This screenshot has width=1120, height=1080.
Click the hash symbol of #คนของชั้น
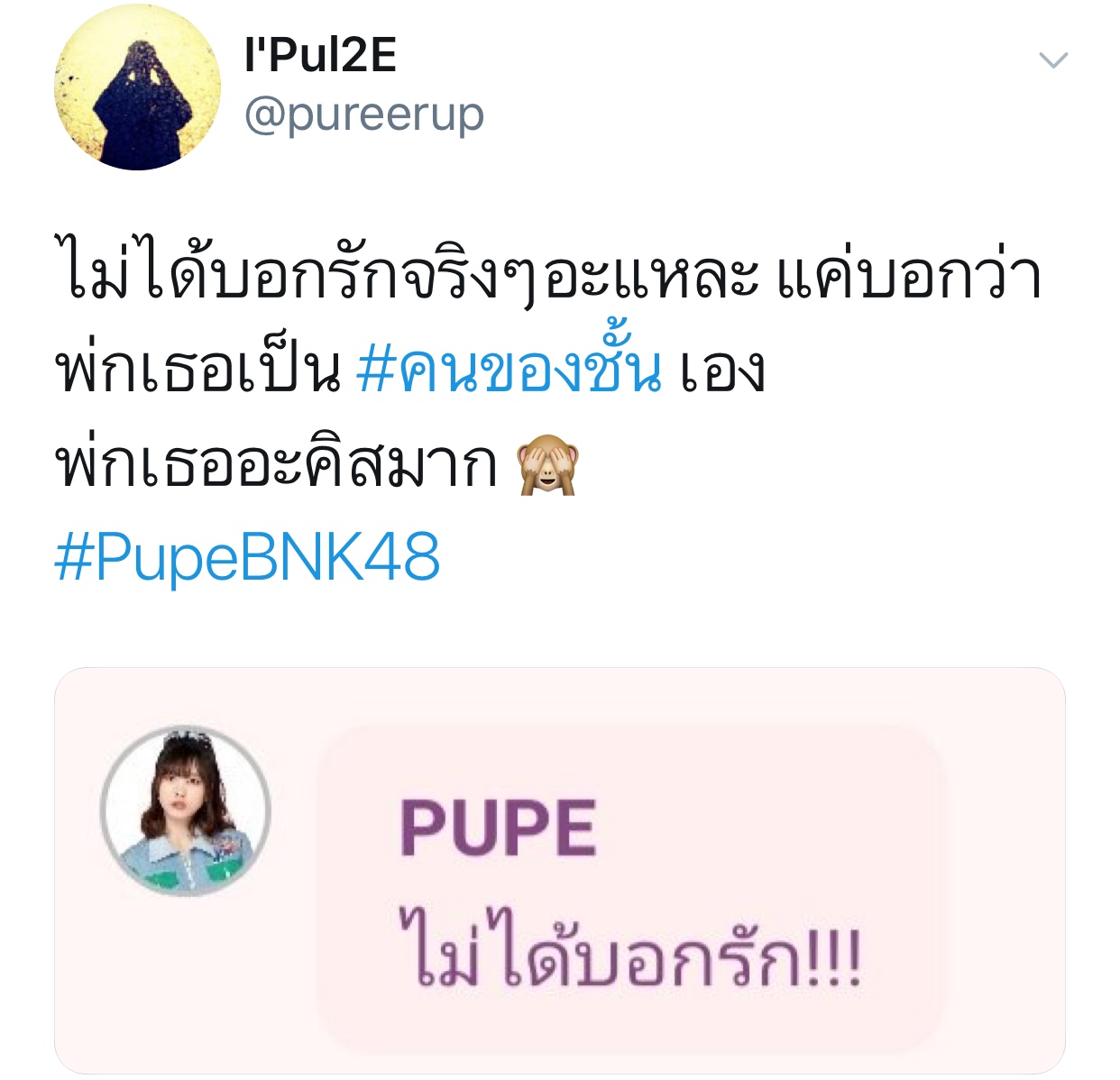[377, 370]
